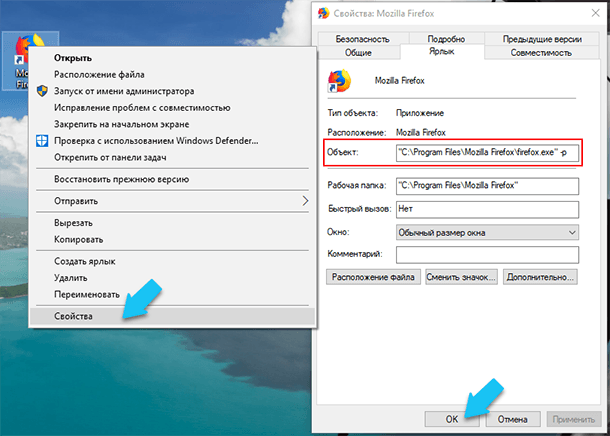Click the Firefox icon in the Properties title bar
Screen dimensions: 610x436
point(324,13)
